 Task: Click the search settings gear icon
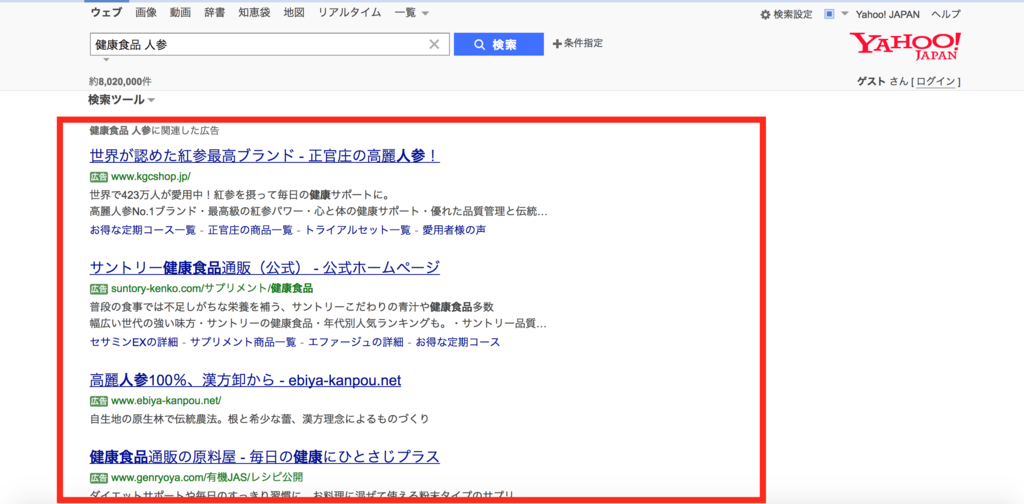point(765,14)
